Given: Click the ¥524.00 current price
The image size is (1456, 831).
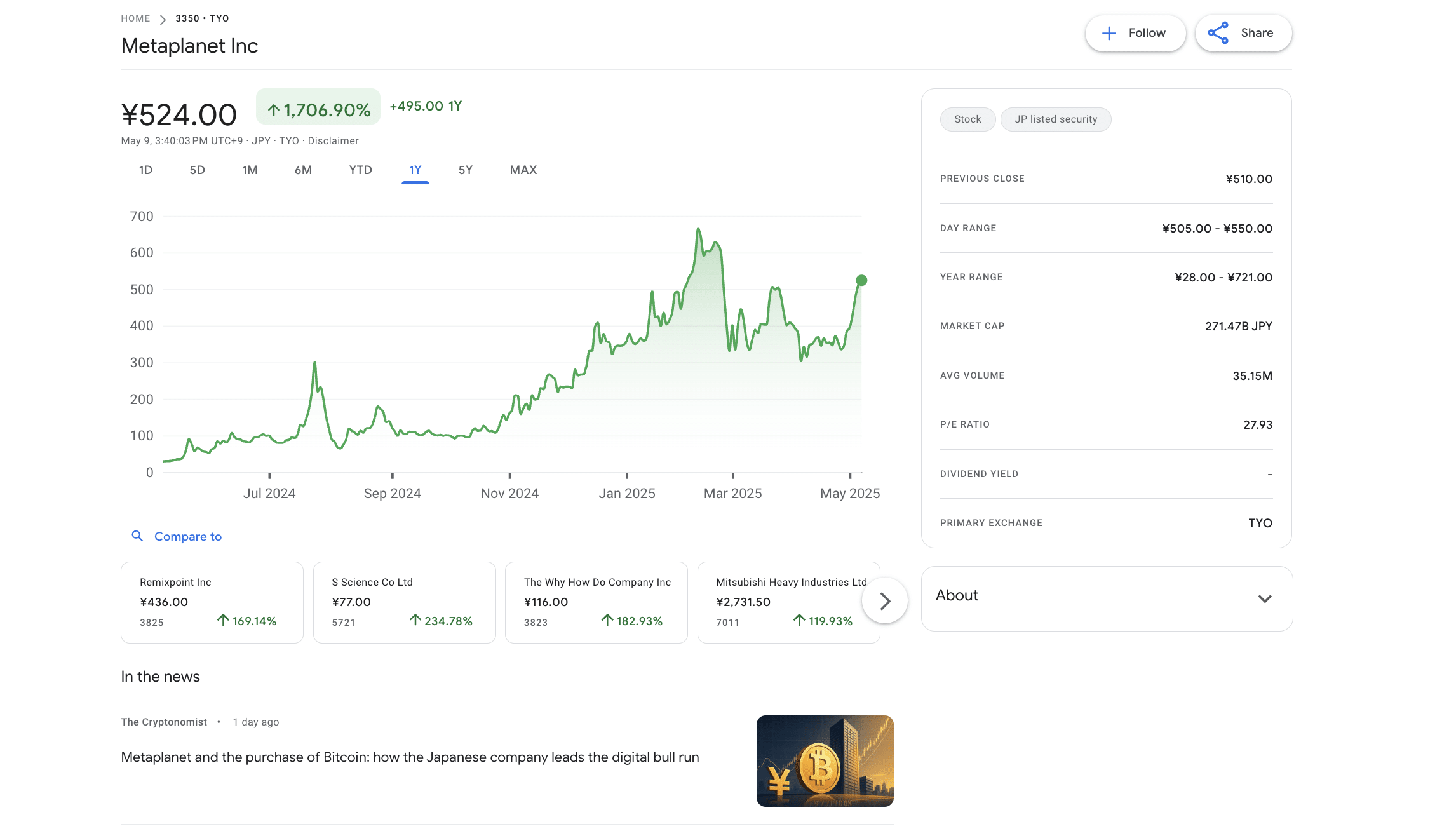Looking at the screenshot, I should [179, 115].
